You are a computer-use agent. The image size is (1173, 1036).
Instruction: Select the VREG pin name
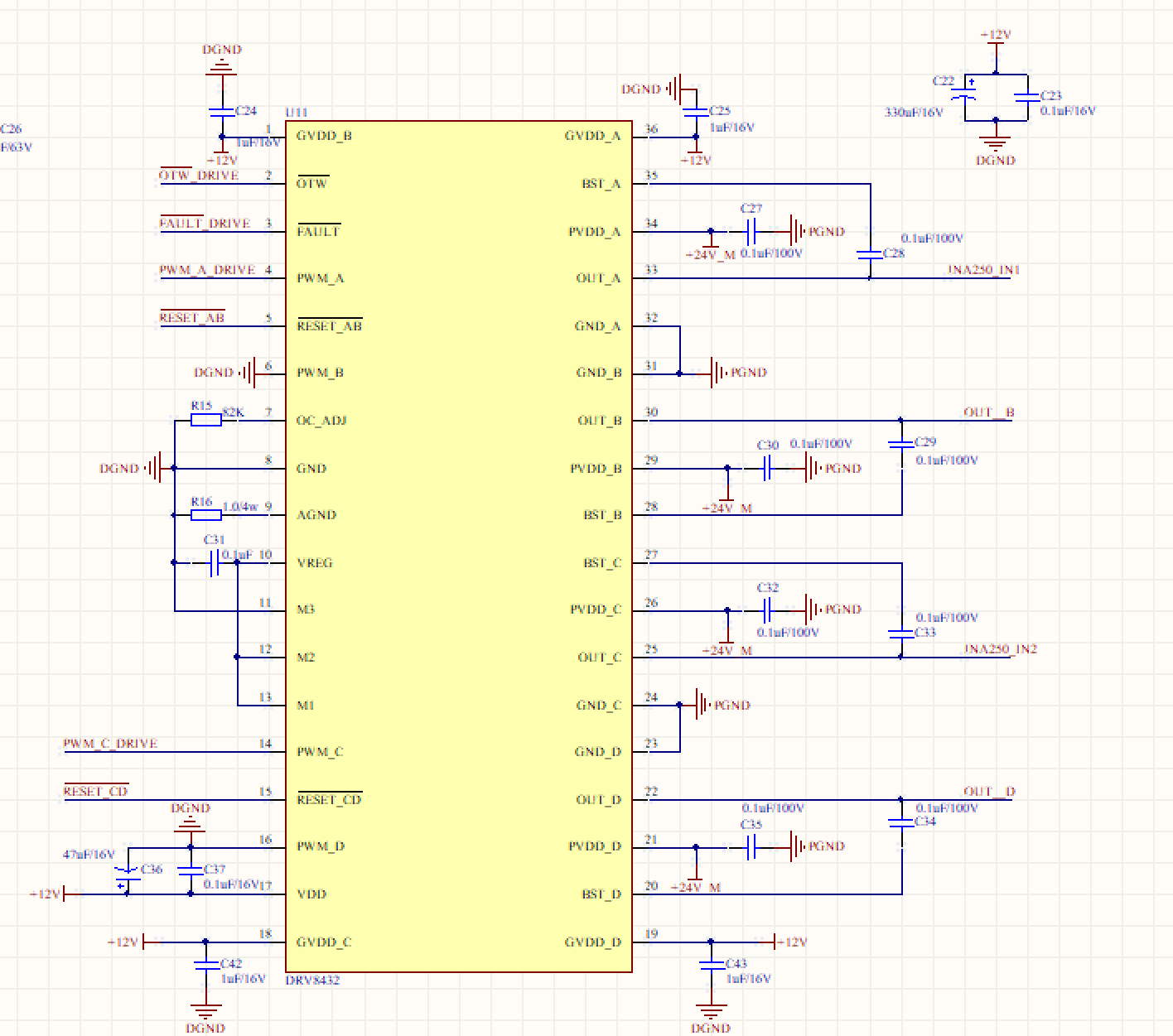315,563
